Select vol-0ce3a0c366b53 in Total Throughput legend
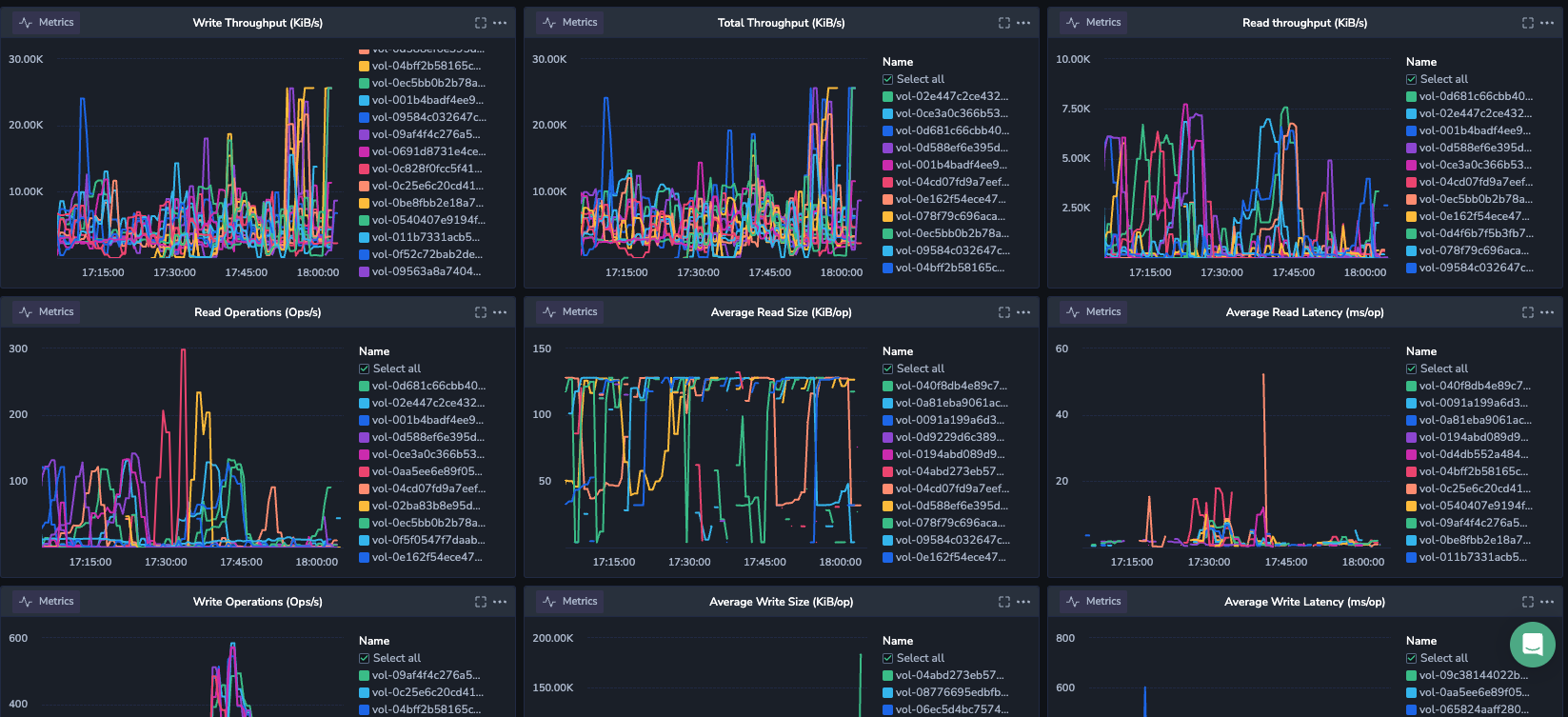This screenshot has width=1568, height=717. click(945, 113)
